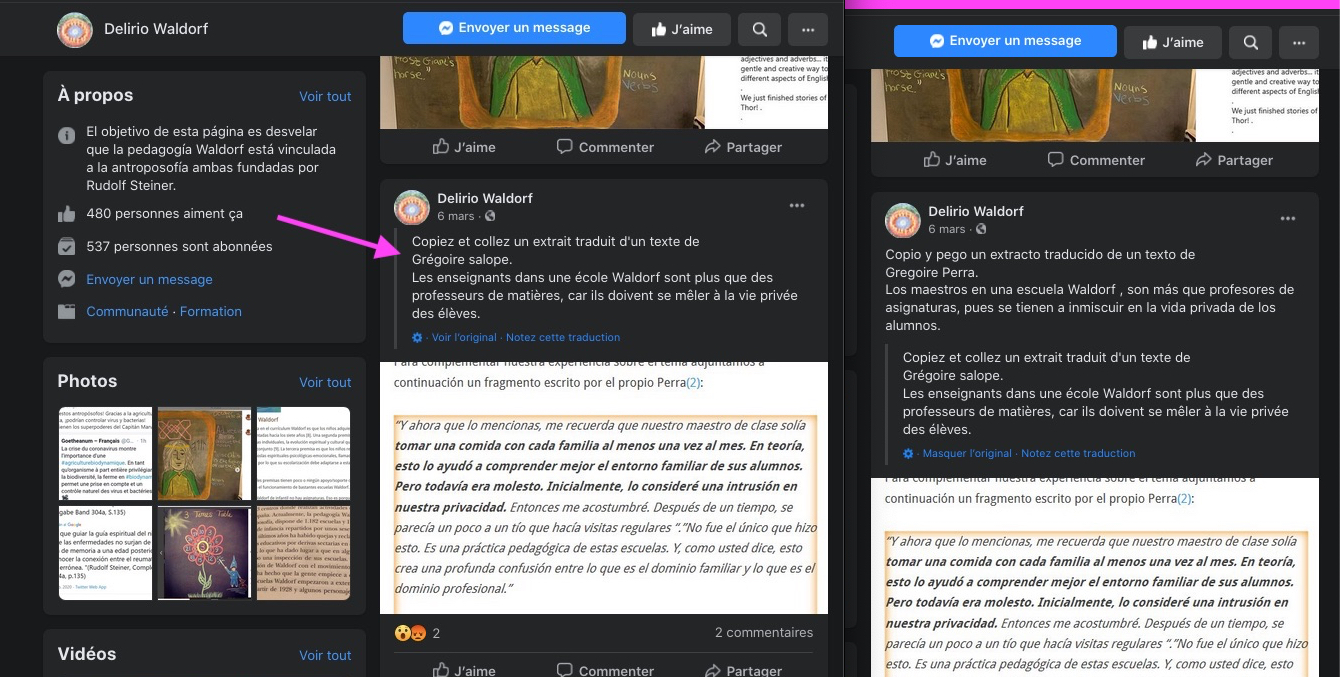This screenshot has width=1340, height=677.
Task: Click the search icon in right page header
Action: pos(1251,42)
